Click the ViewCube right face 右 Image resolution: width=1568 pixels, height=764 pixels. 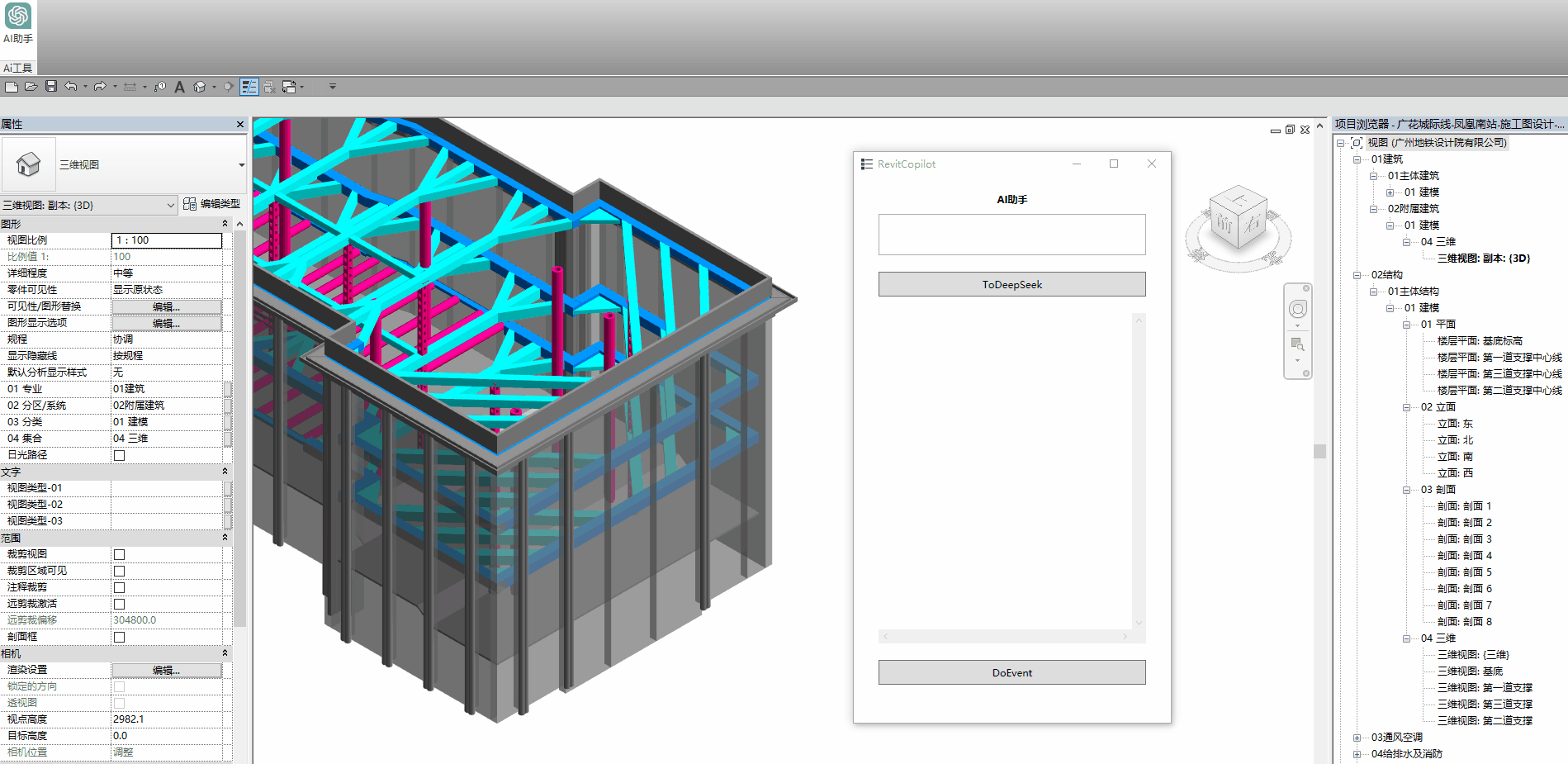(1253, 223)
